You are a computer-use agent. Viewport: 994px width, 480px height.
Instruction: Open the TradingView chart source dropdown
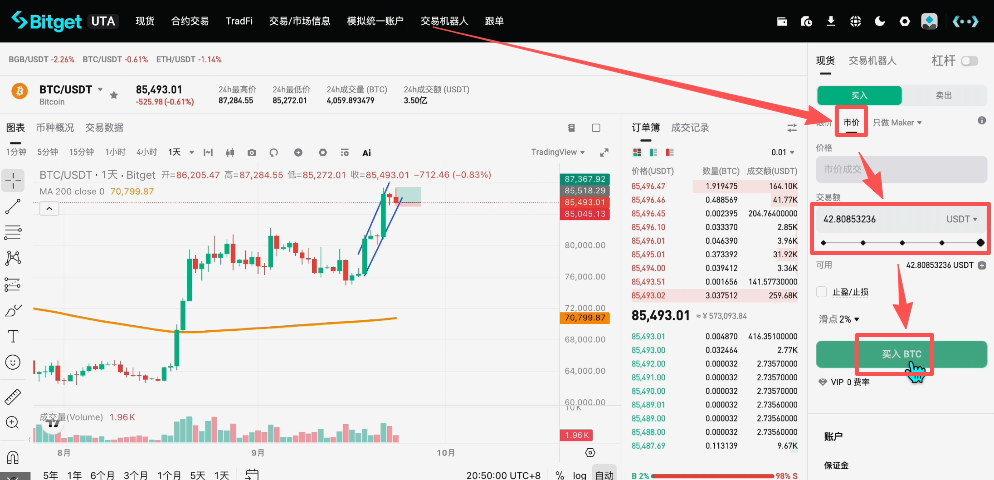[x=558, y=152]
